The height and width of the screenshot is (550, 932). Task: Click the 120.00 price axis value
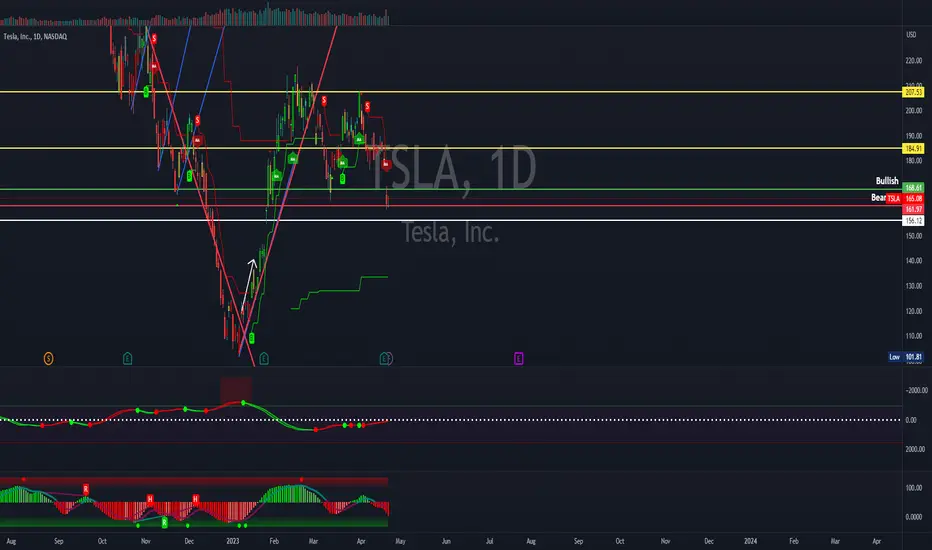[x=914, y=311]
